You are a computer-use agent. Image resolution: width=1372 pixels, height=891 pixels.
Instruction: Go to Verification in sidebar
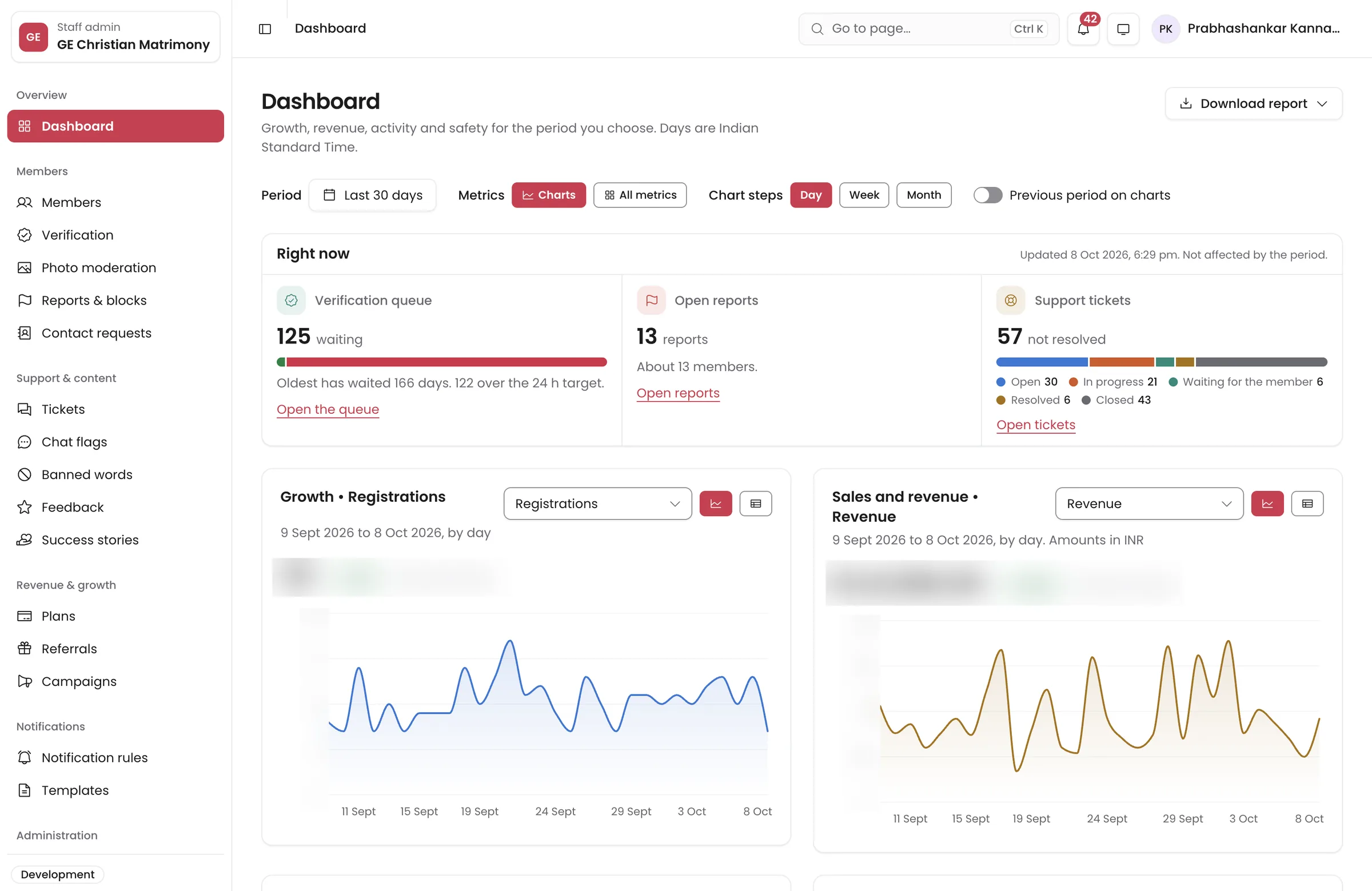click(115, 235)
